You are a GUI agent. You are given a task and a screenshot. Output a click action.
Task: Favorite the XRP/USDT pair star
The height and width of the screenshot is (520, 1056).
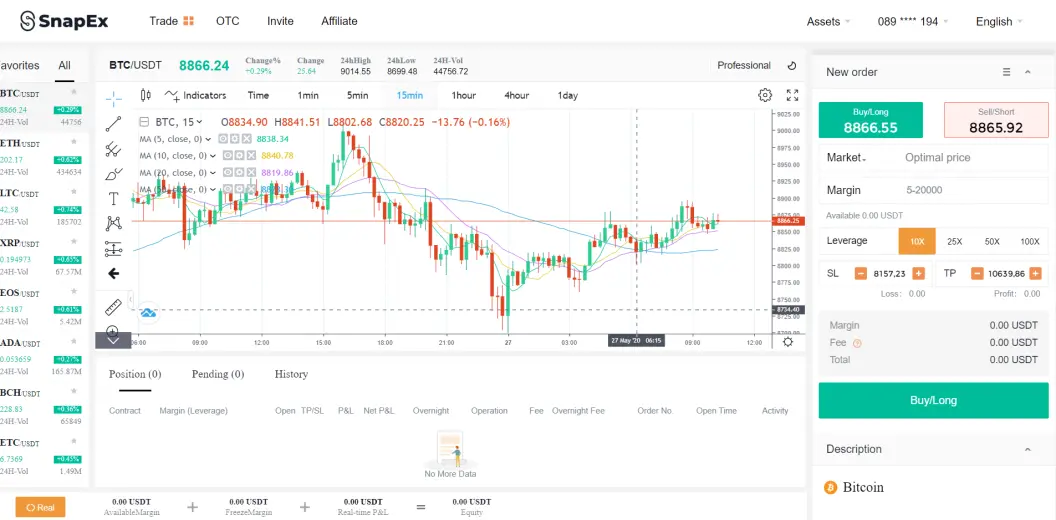tap(73, 242)
